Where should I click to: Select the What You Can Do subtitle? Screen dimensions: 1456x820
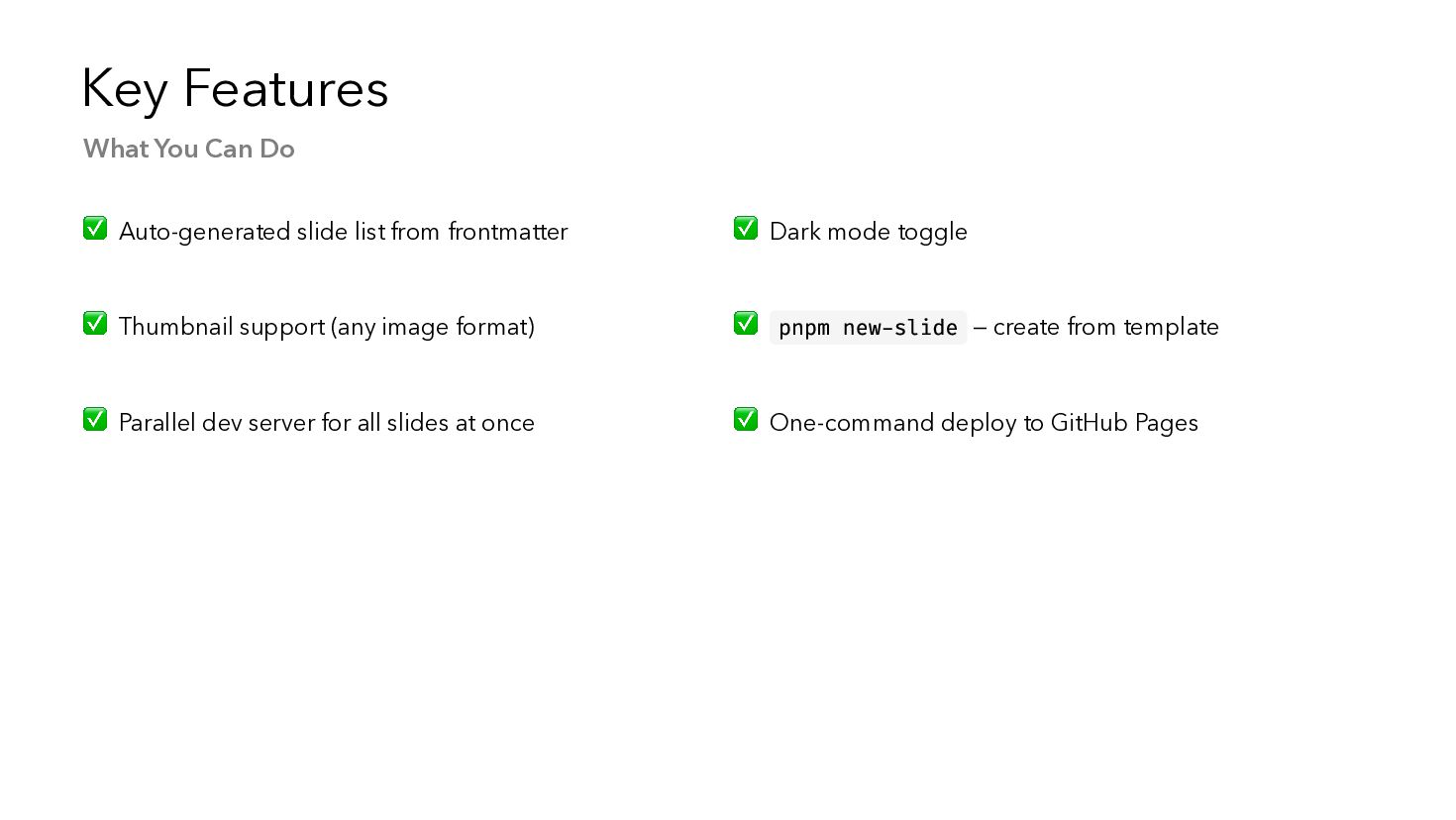(x=189, y=149)
